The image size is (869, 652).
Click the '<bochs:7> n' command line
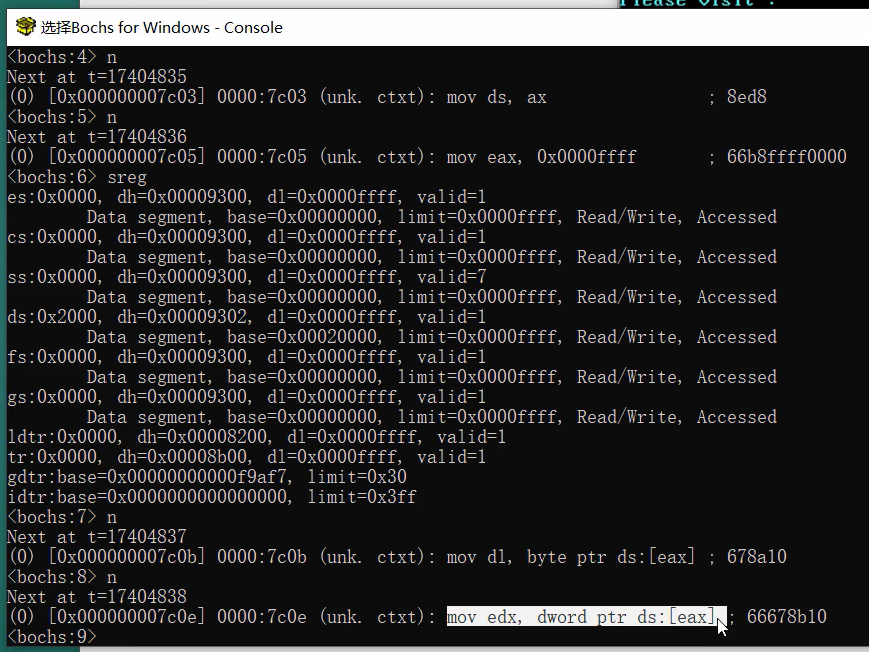point(62,517)
